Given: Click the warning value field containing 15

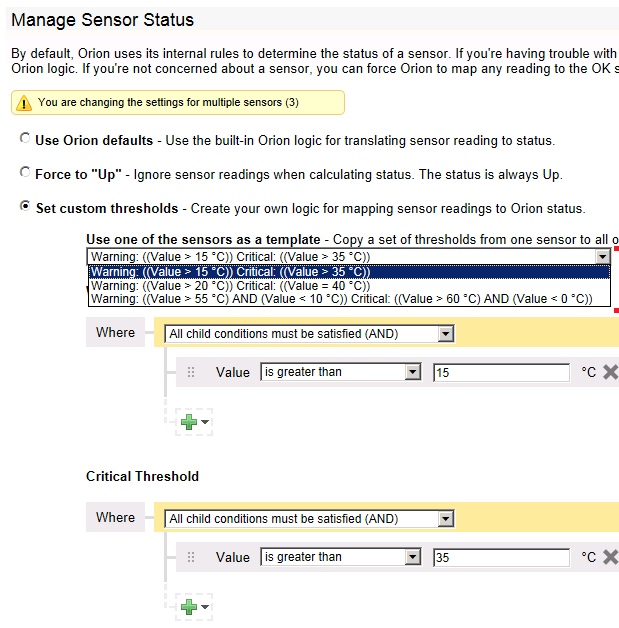Looking at the screenshot, I should pyautogui.click(x=501, y=372).
